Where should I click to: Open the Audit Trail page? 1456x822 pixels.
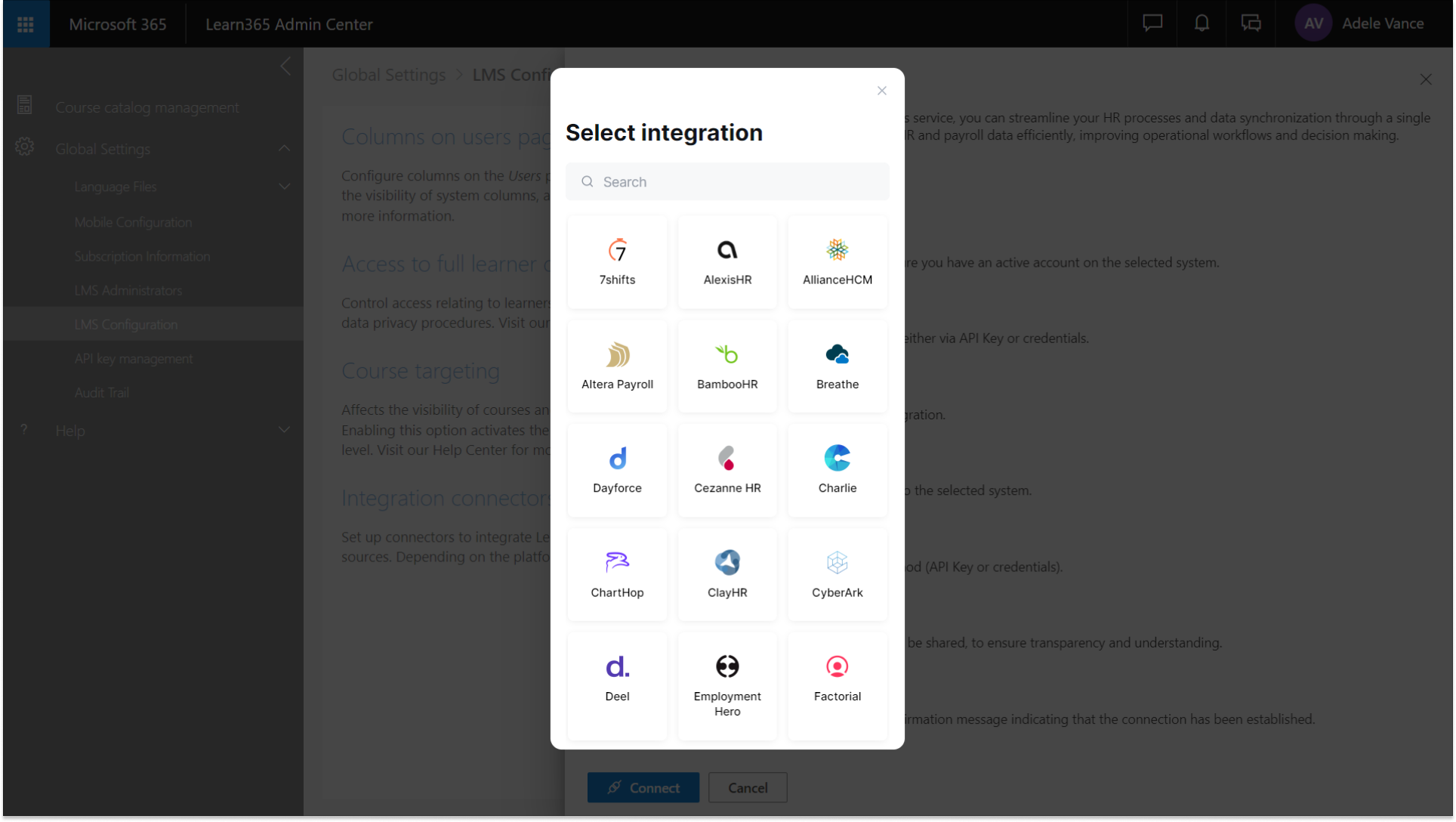pos(101,392)
